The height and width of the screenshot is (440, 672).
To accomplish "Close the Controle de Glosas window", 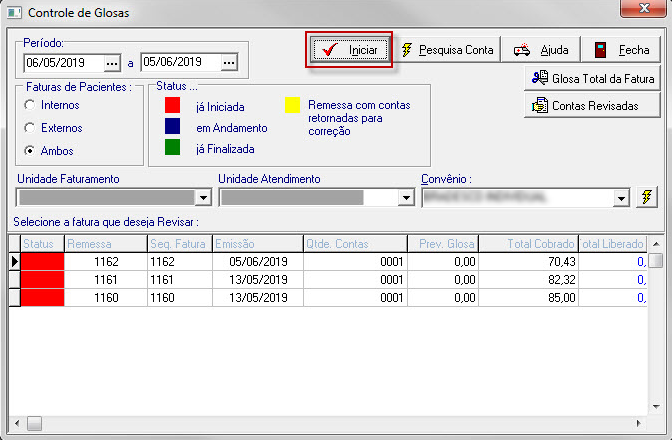I will (644, 8).
